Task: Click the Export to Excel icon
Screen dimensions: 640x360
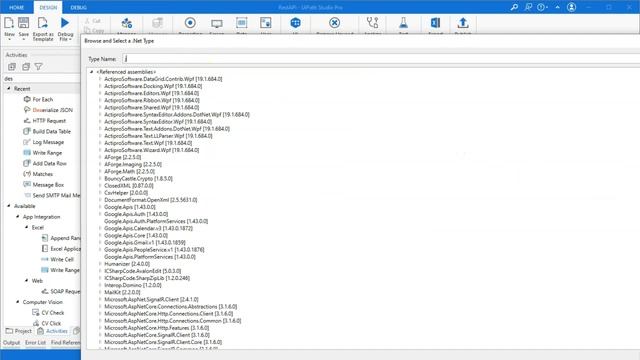Action: point(435,23)
